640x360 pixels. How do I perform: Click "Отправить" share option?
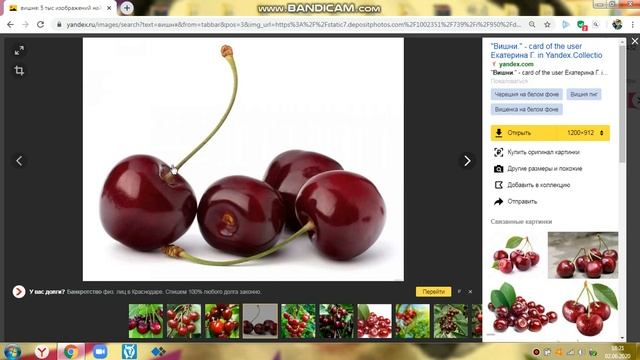coord(522,201)
